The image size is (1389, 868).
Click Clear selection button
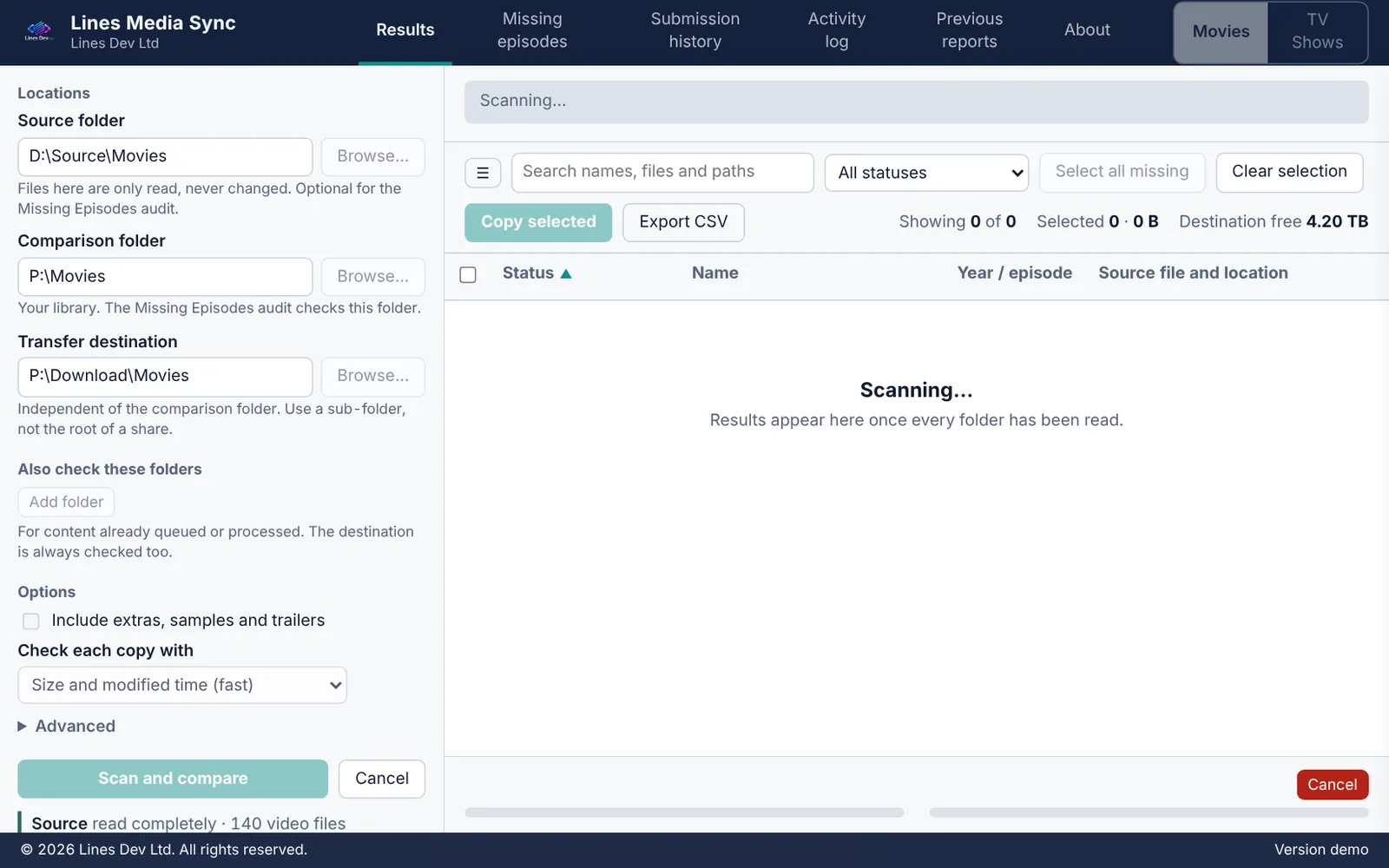tap(1289, 172)
